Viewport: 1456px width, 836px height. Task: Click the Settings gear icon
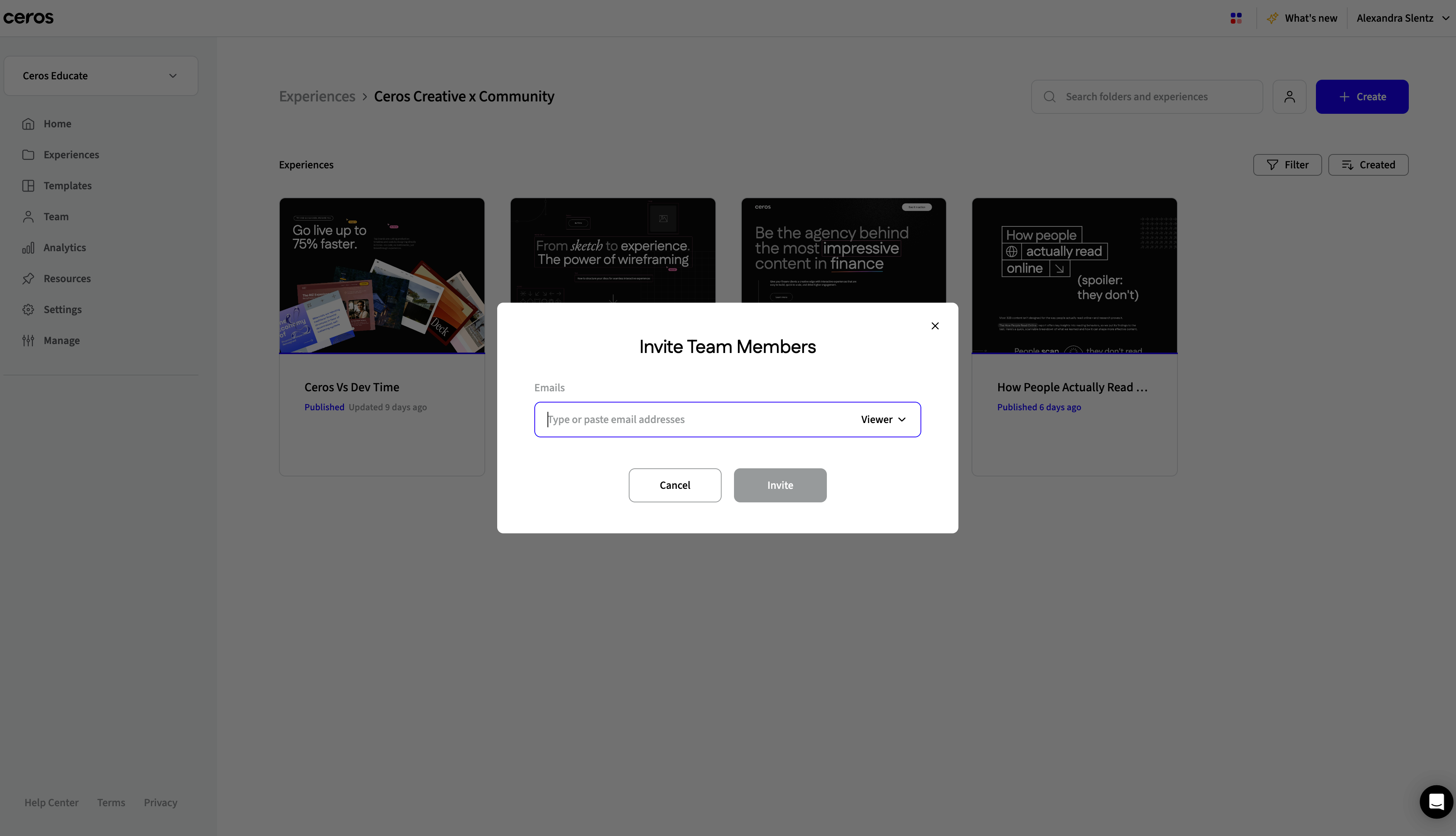28,310
